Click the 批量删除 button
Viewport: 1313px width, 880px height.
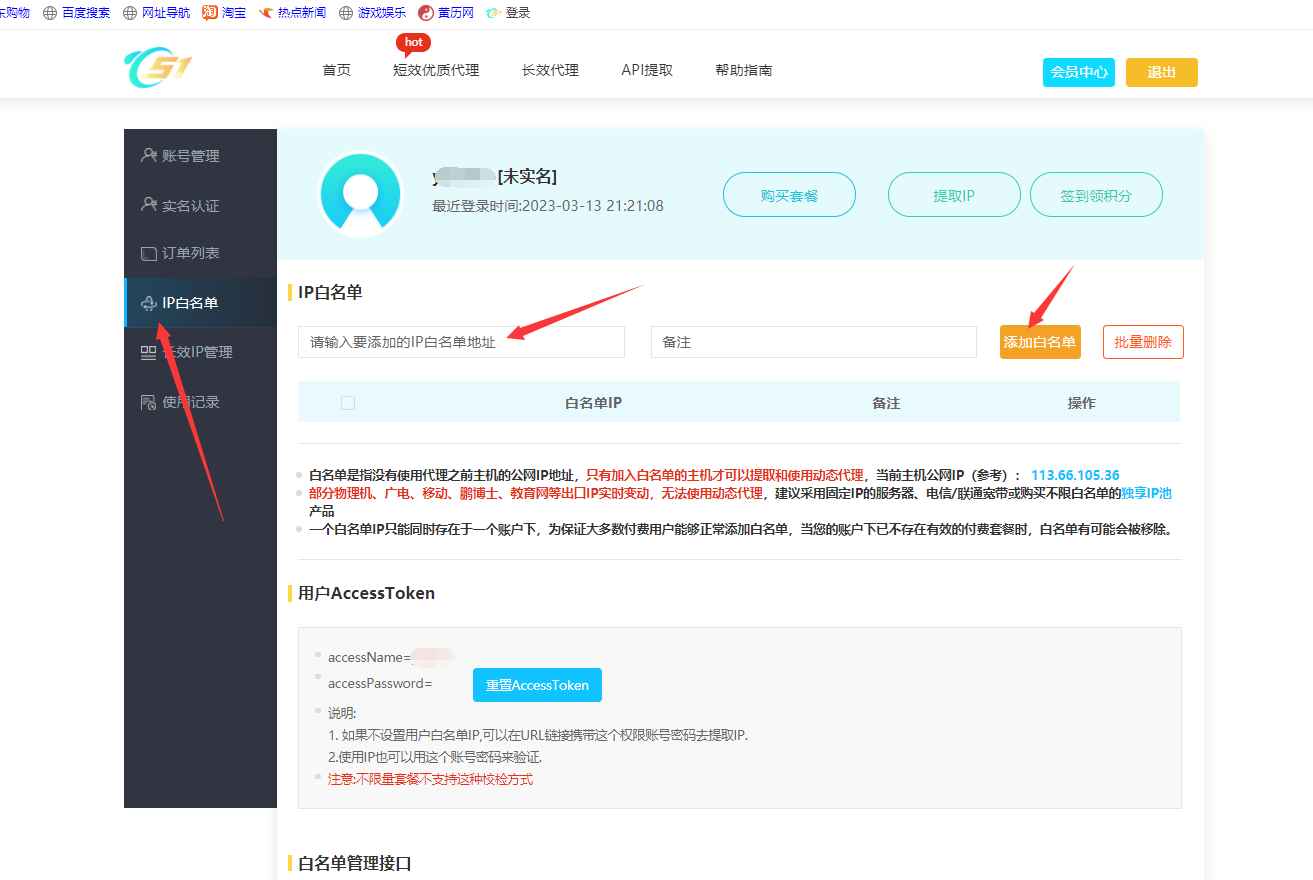[x=1143, y=342]
